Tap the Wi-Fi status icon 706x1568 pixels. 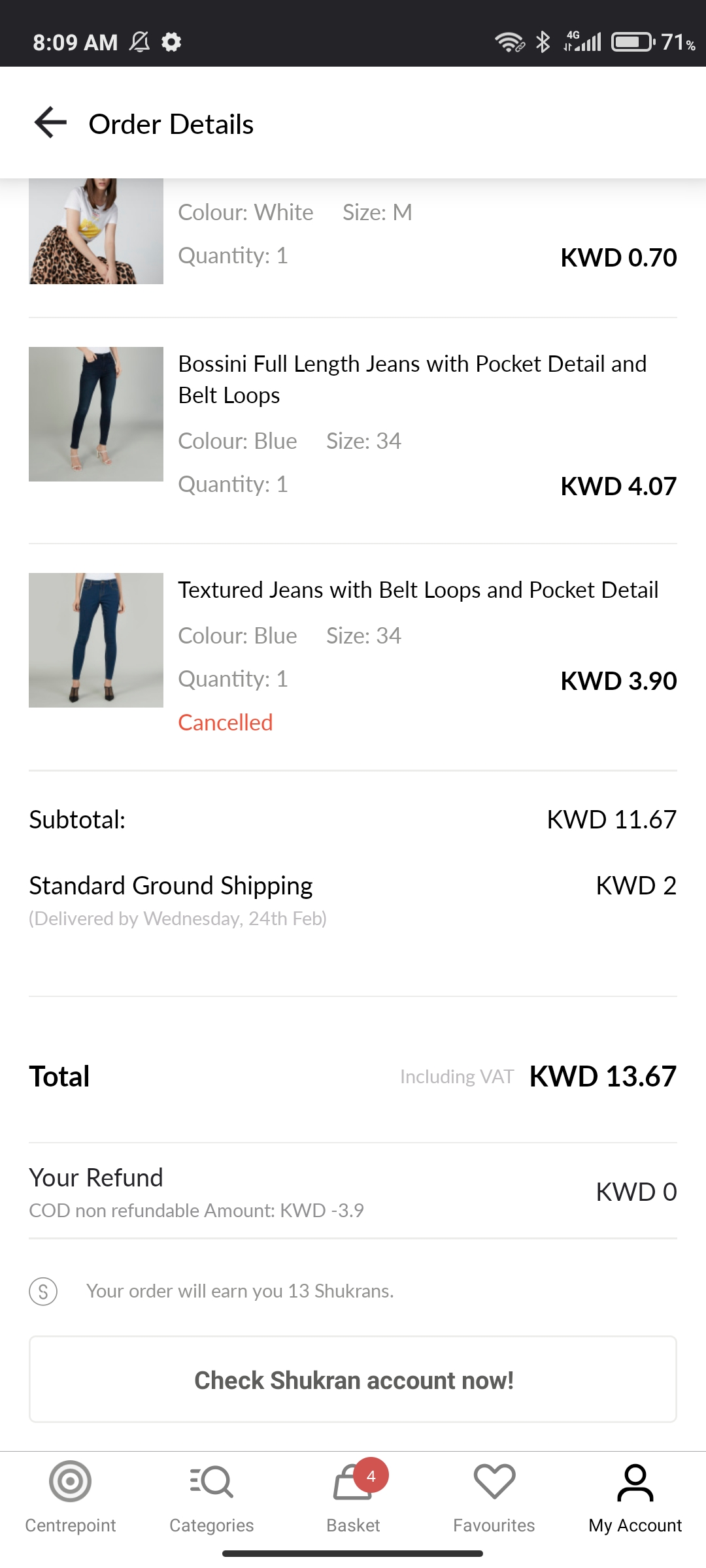[x=509, y=42]
